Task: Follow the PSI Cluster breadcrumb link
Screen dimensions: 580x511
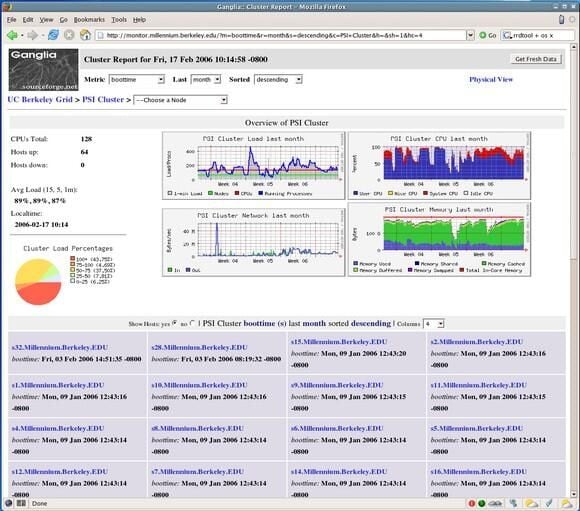Action: point(103,100)
